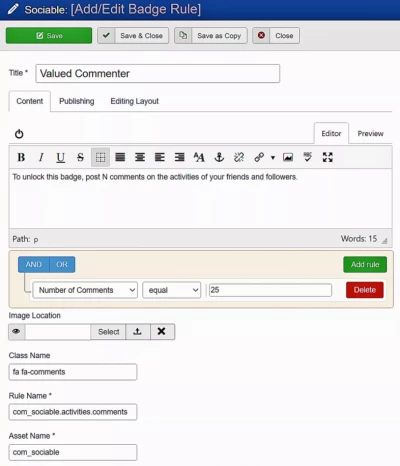Viewport: 400px width, 466px height.
Task: Toggle fullscreen editor mode icon
Action: pos(328,157)
